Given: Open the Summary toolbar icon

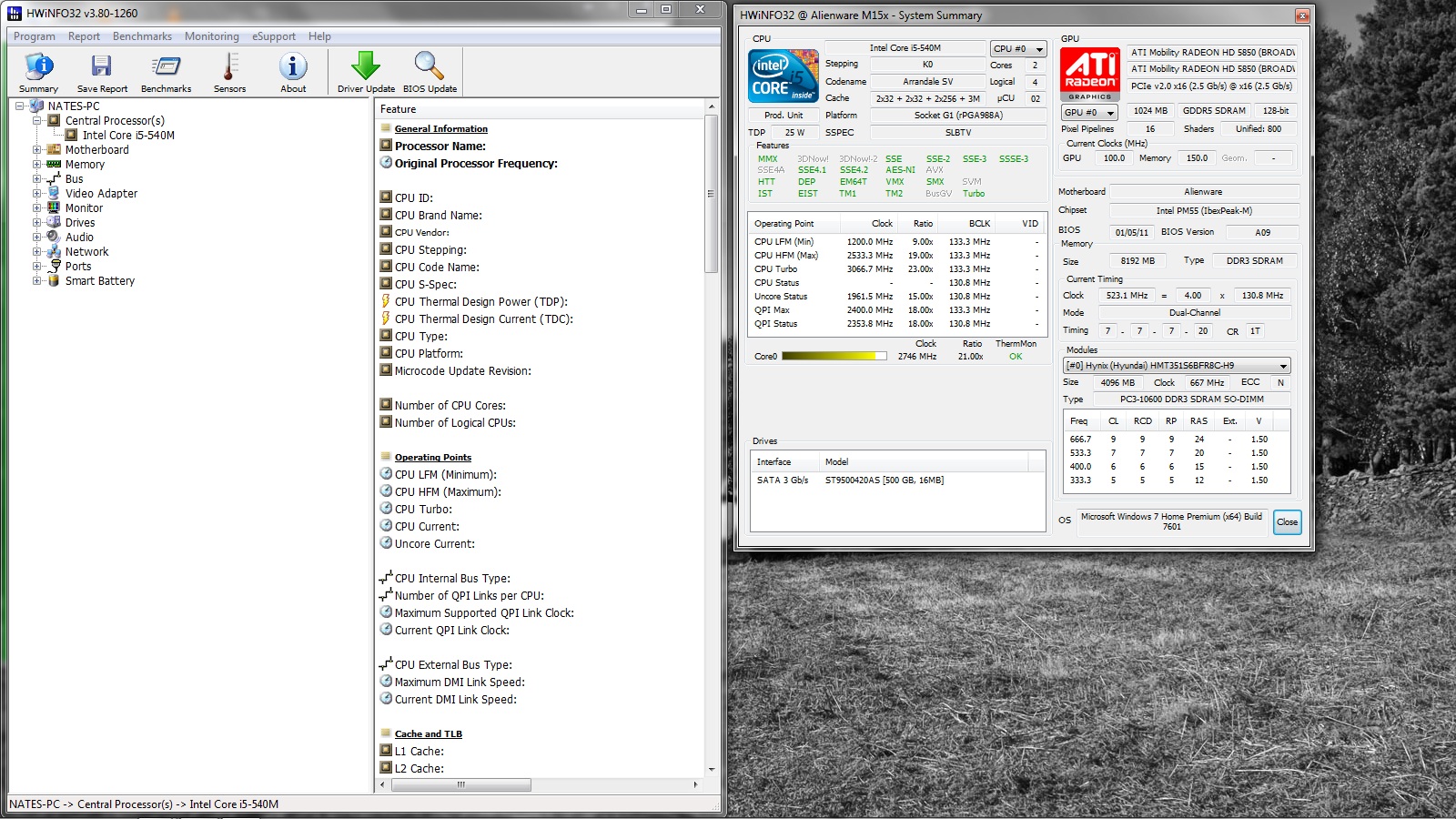Looking at the screenshot, I should [38, 67].
